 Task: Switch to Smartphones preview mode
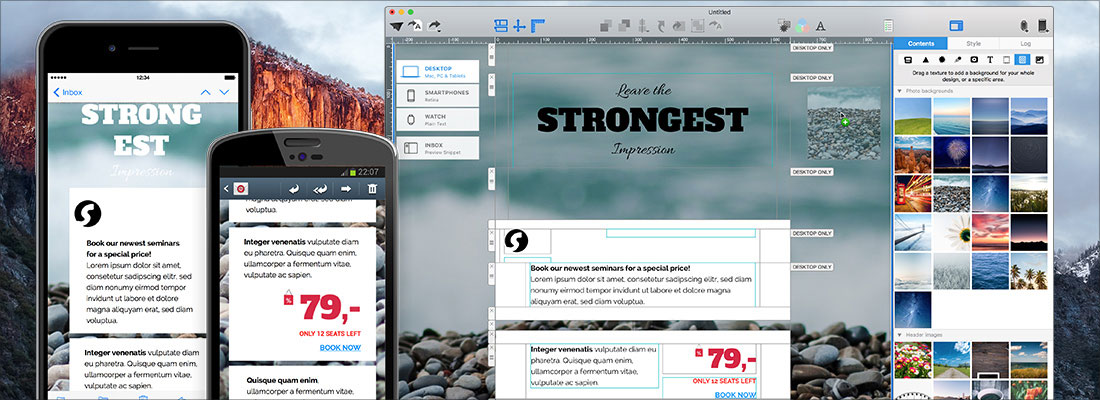pyautogui.click(x=437, y=96)
